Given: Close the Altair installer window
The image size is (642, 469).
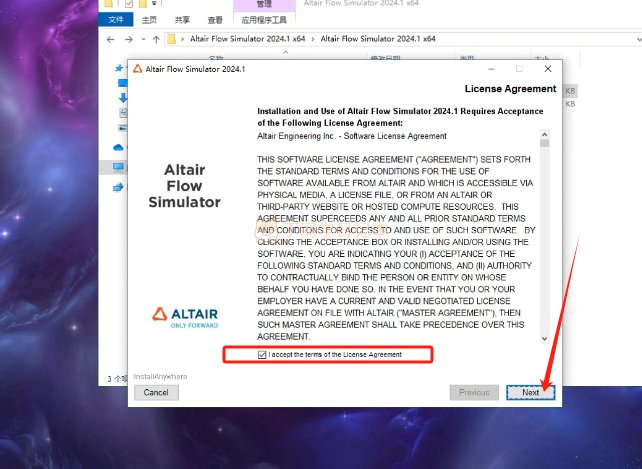Looking at the screenshot, I should pyautogui.click(x=548, y=69).
